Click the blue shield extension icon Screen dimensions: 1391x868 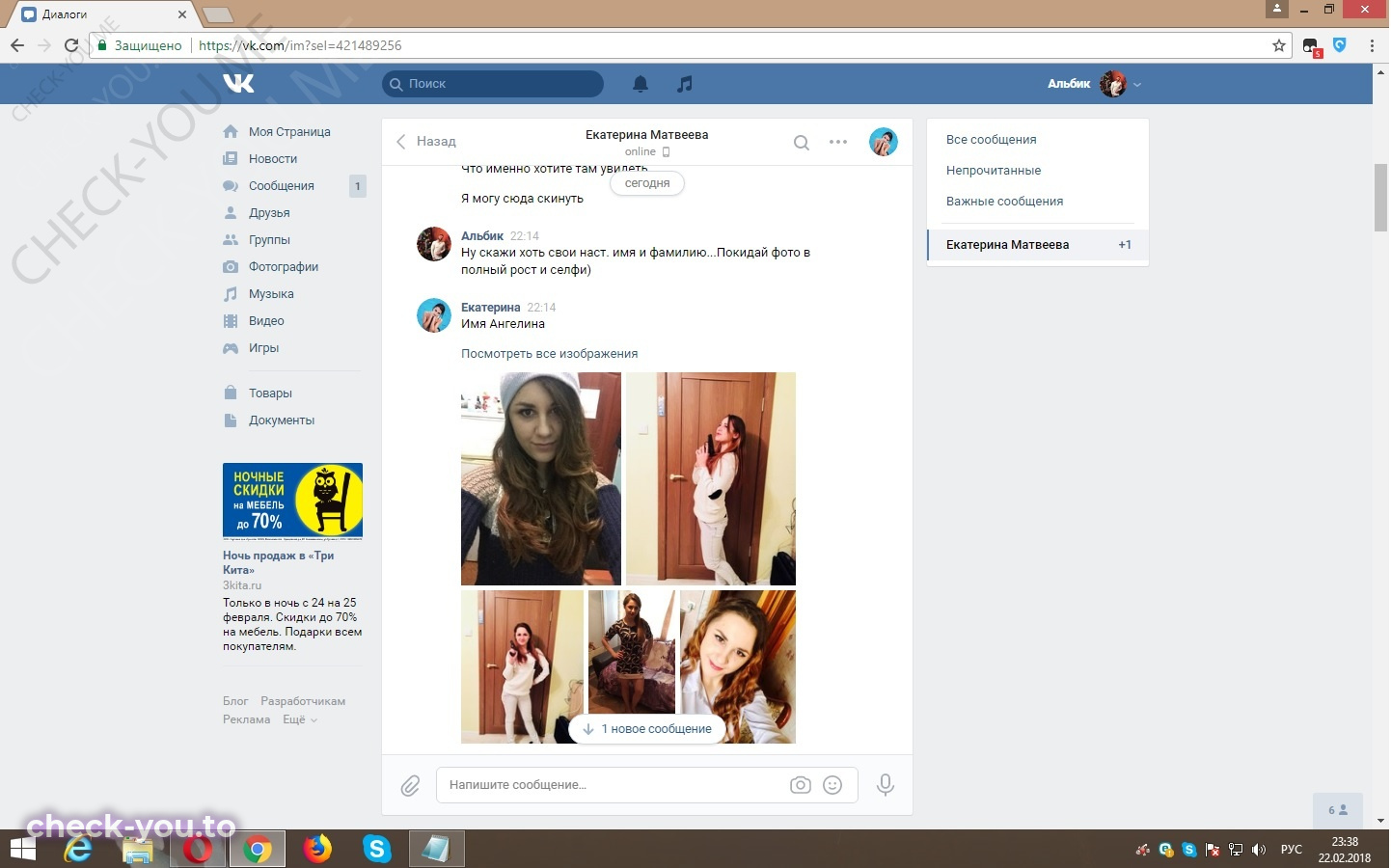pos(1340,44)
